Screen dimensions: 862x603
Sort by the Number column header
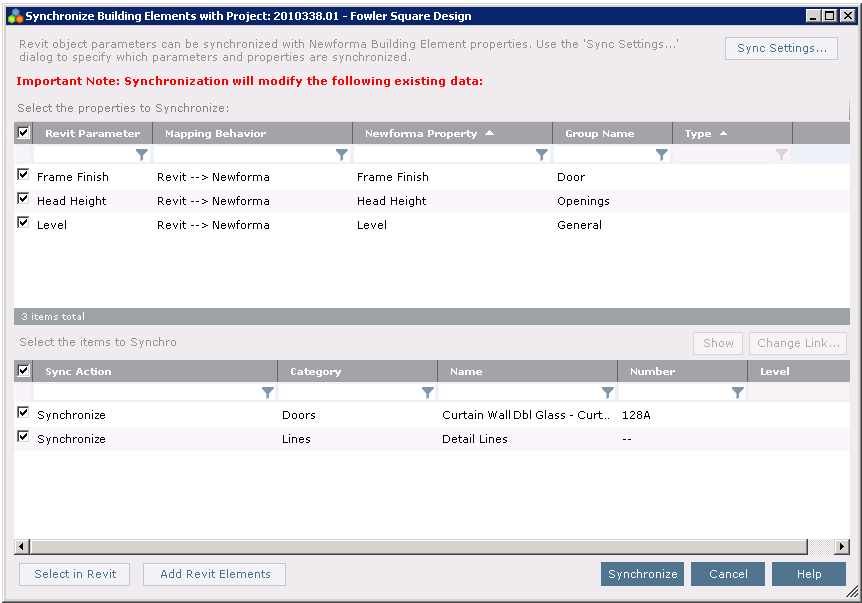(682, 372)
